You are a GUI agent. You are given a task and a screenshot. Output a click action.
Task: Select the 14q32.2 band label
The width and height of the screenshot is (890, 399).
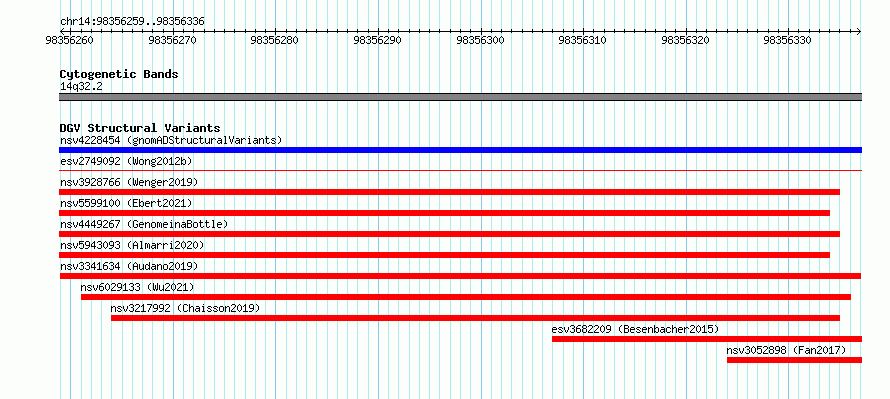tap(81, 87)
